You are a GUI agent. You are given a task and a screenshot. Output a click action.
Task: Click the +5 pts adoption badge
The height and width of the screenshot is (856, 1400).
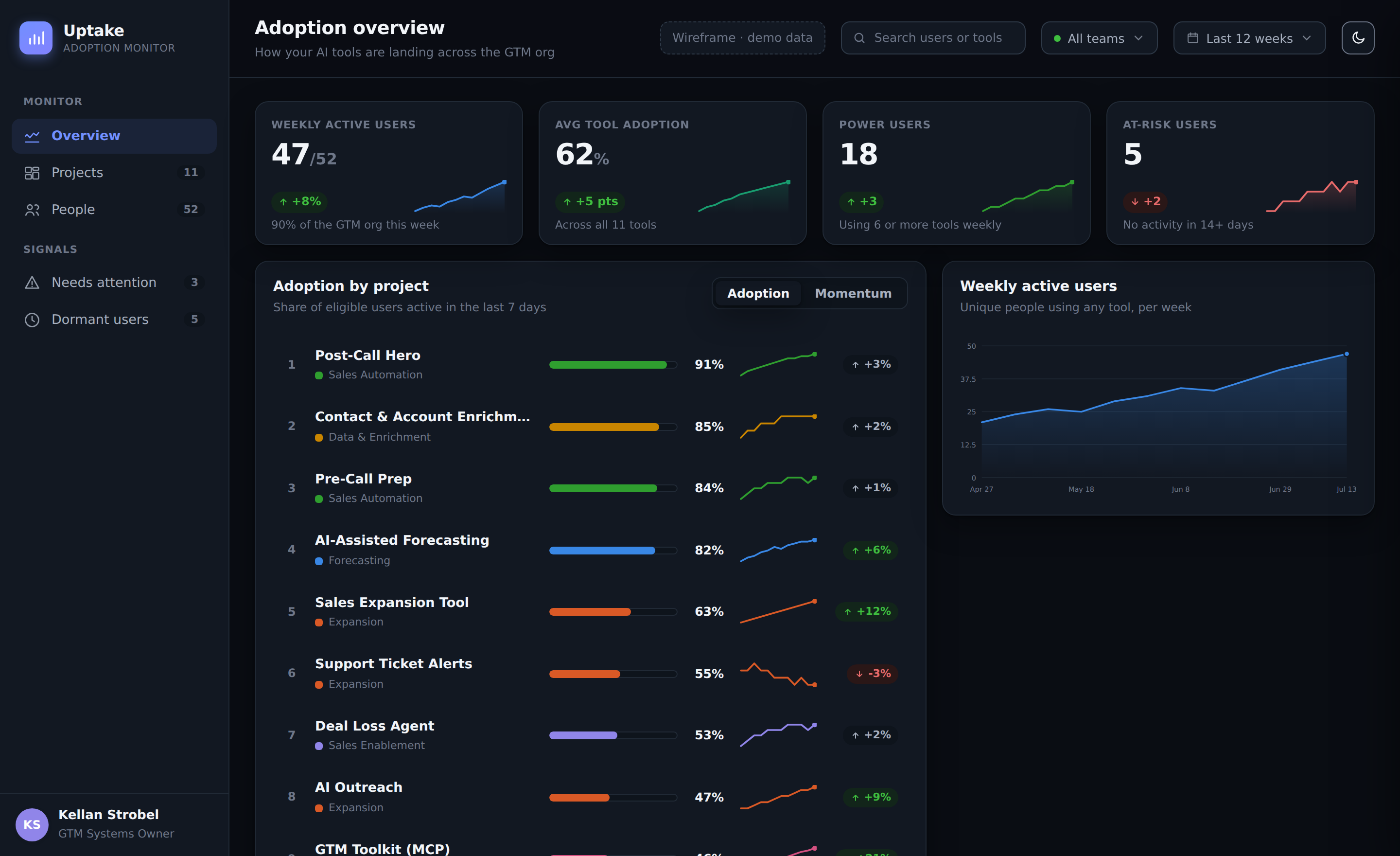pos(590,201)
